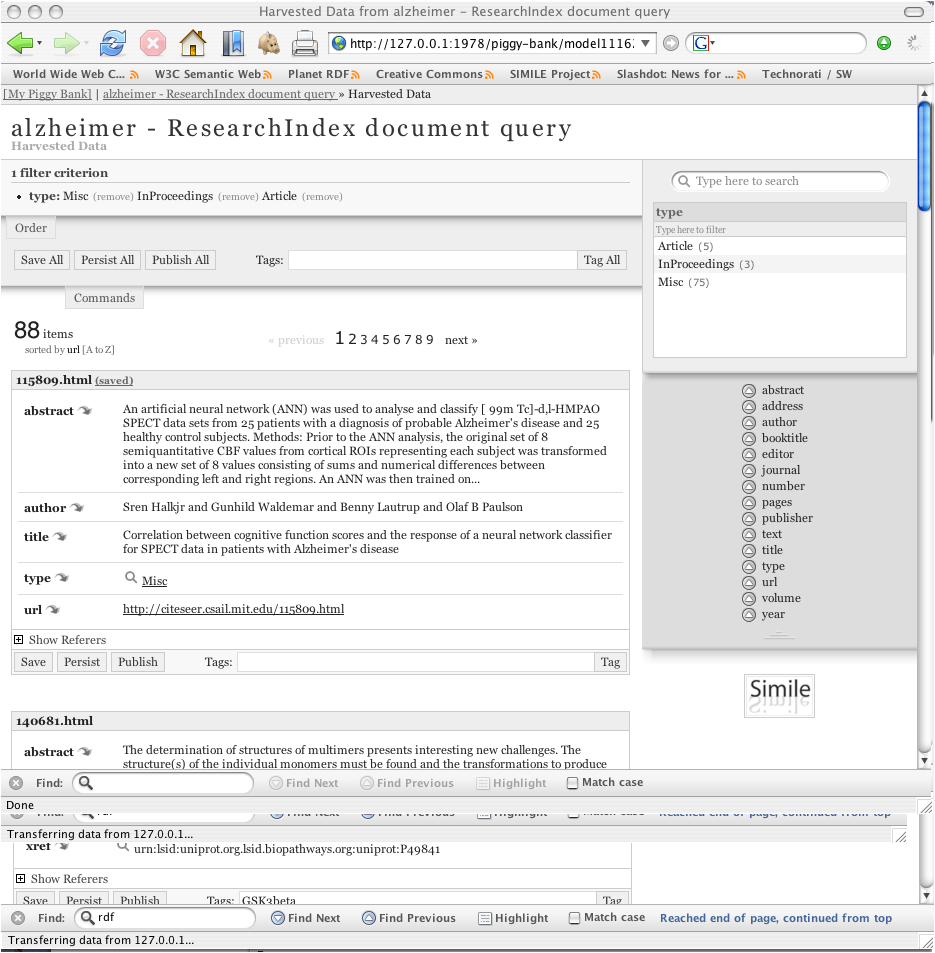The image size is (935, 953).
Task: Open the Google search engine dropdown
Action: (702, 43)
